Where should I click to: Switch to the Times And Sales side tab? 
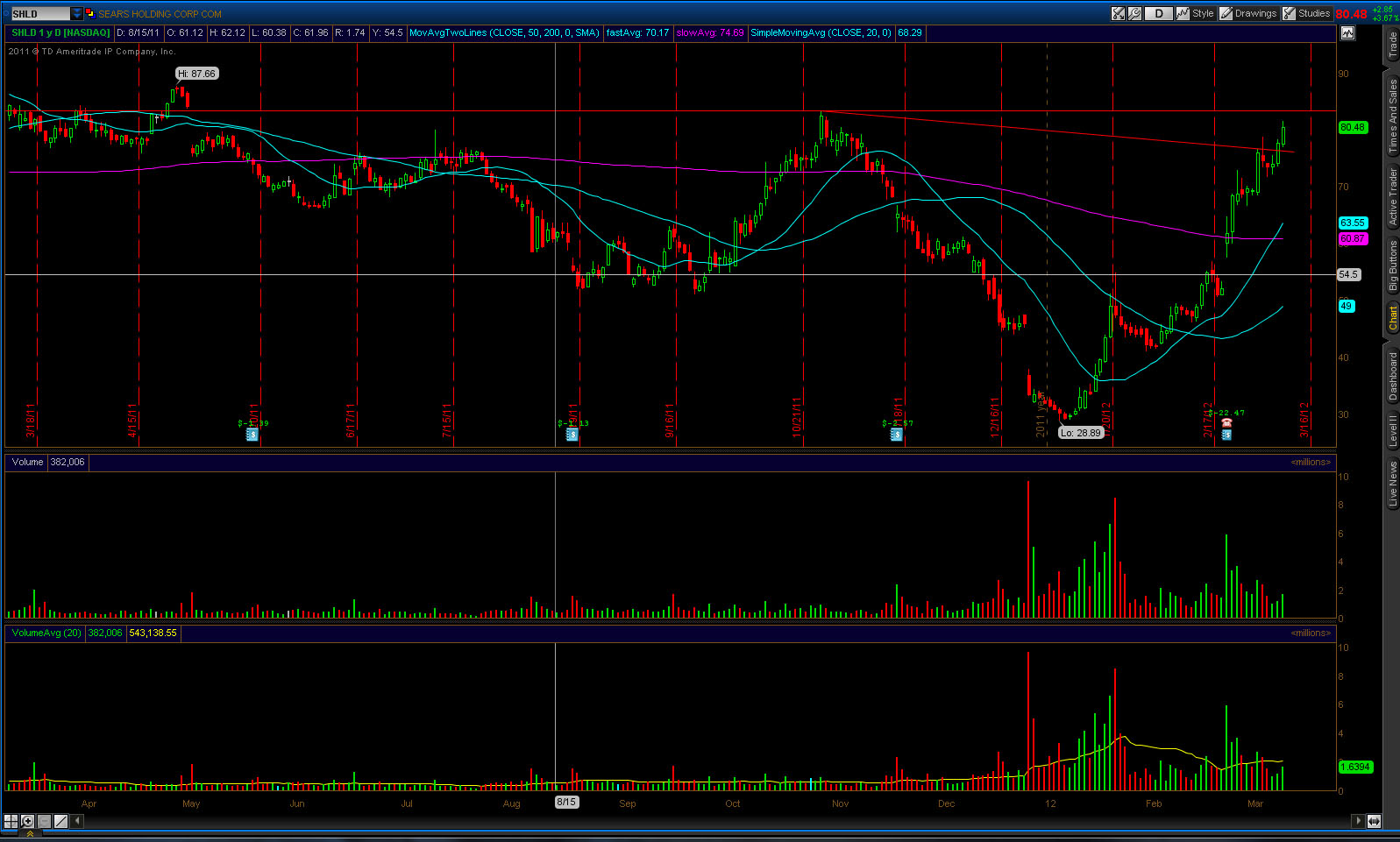[x=1392, y=116]
